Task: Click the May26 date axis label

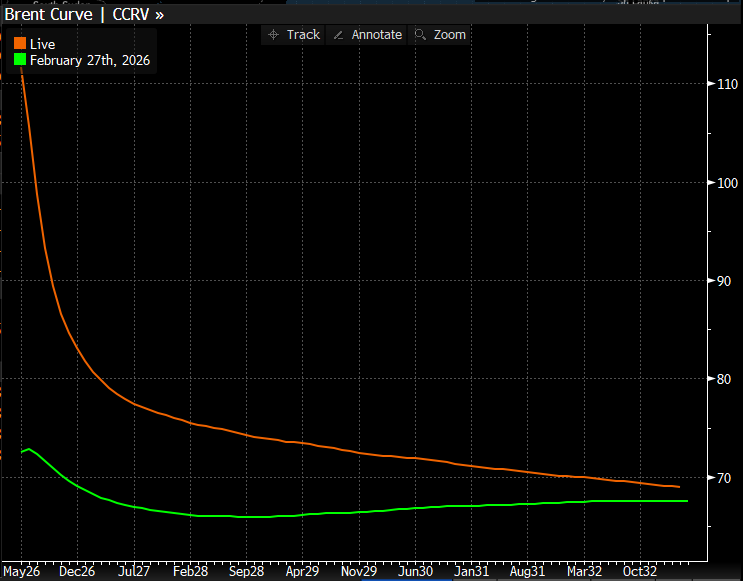Action: tap(22, 571)
